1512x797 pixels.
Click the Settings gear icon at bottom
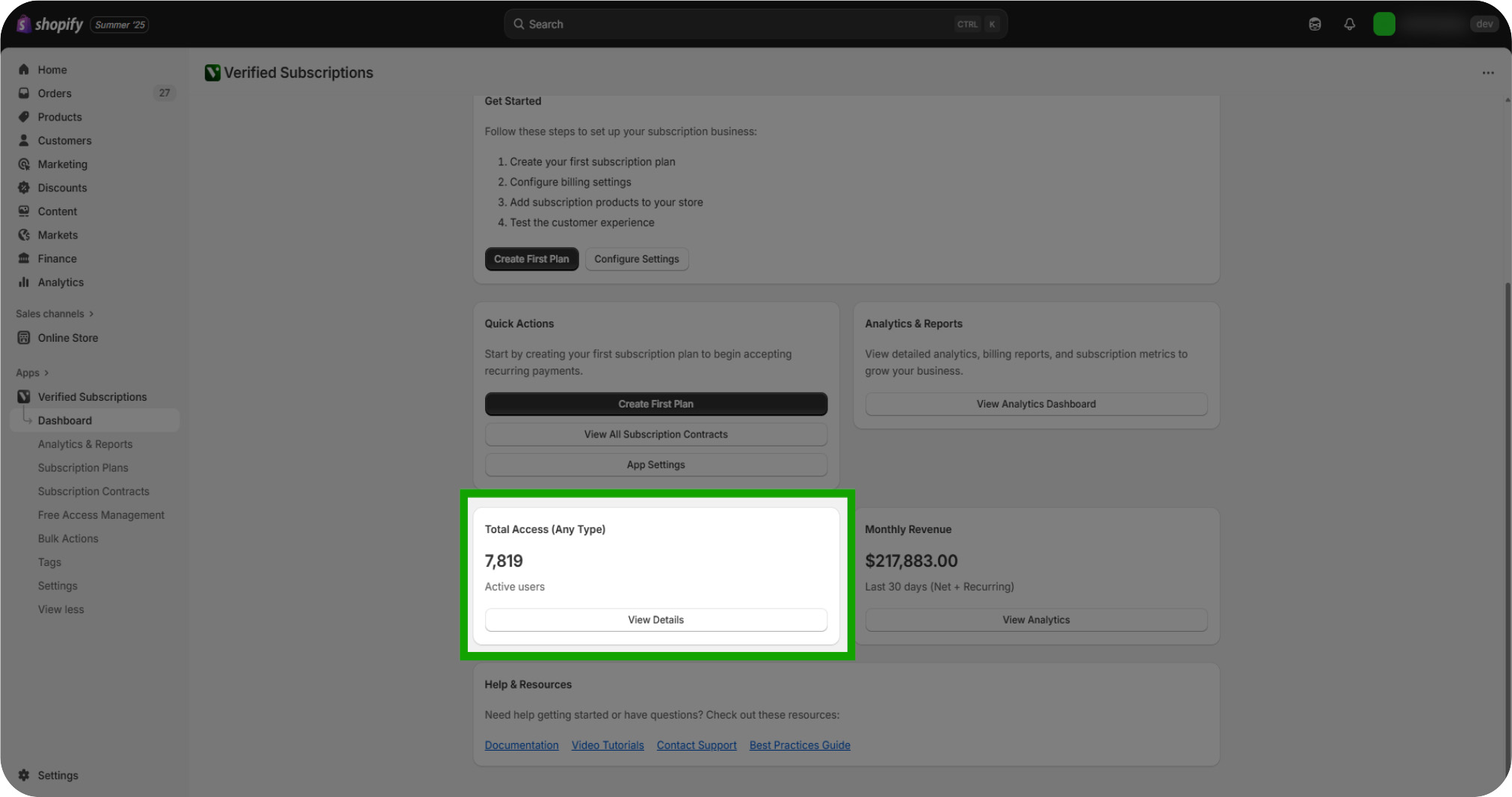click(x=24, y=775)
